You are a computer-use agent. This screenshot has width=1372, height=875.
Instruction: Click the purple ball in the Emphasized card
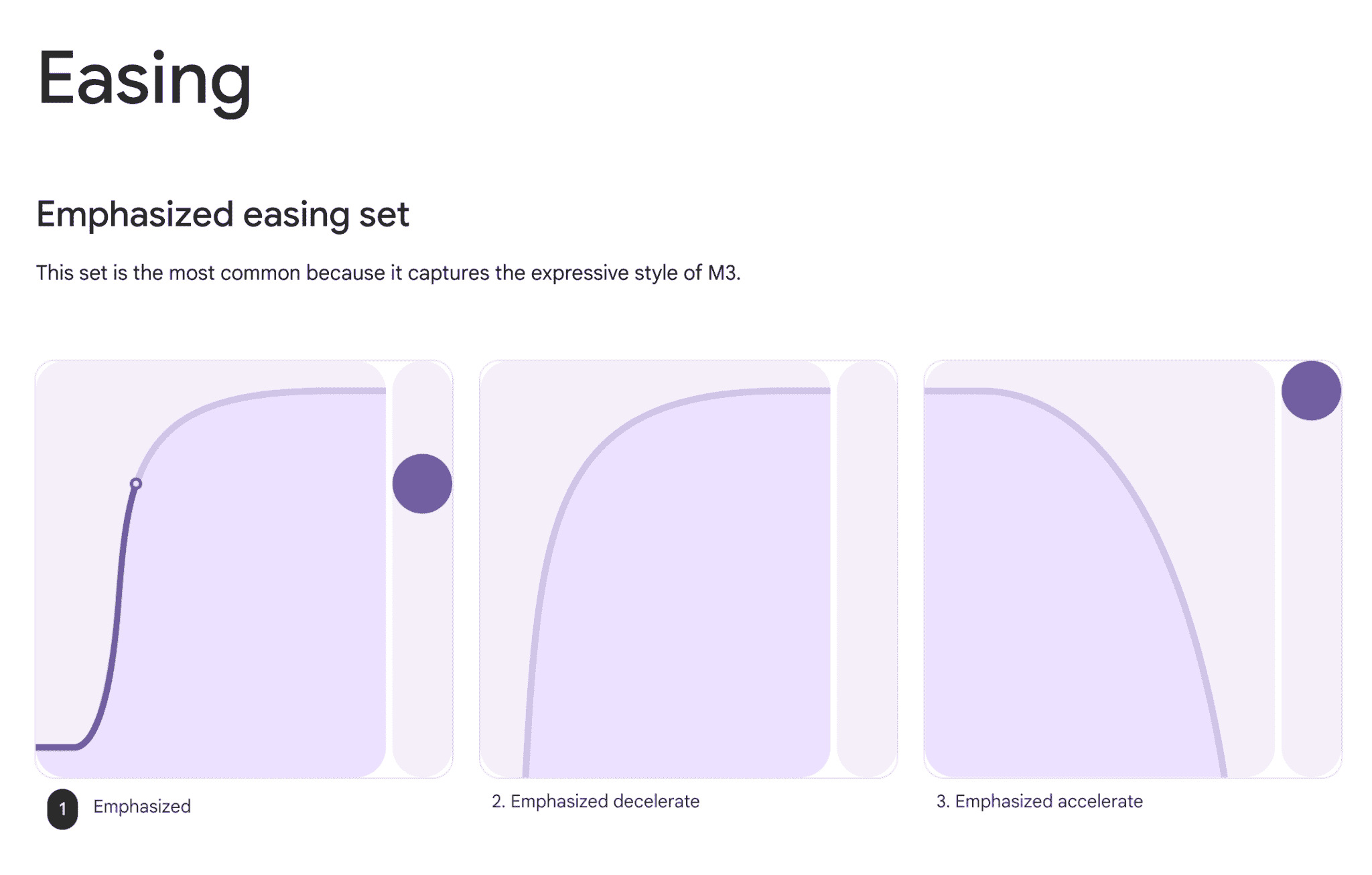(422, 484)
